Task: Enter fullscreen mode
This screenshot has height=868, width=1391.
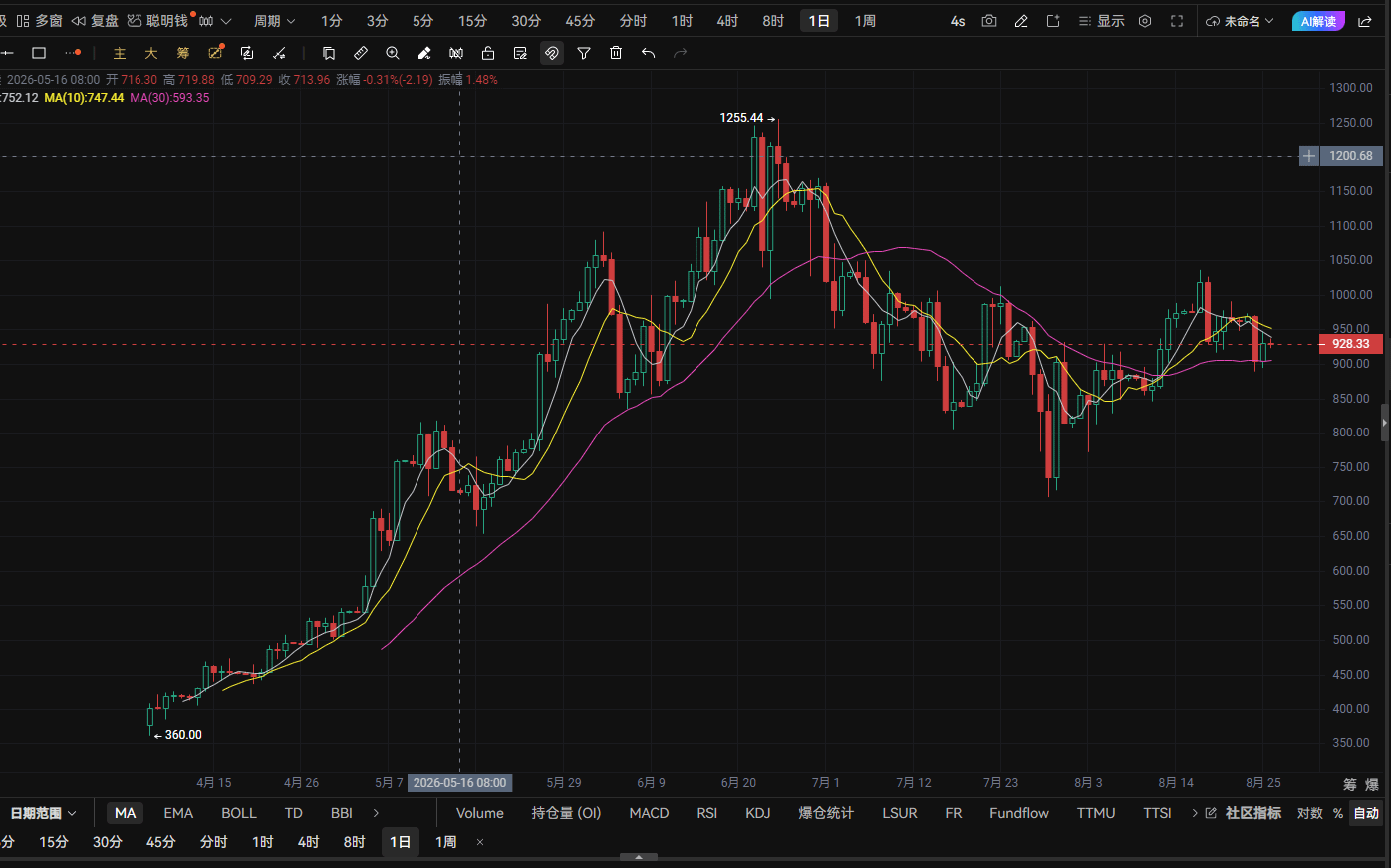Action: 1177,21
